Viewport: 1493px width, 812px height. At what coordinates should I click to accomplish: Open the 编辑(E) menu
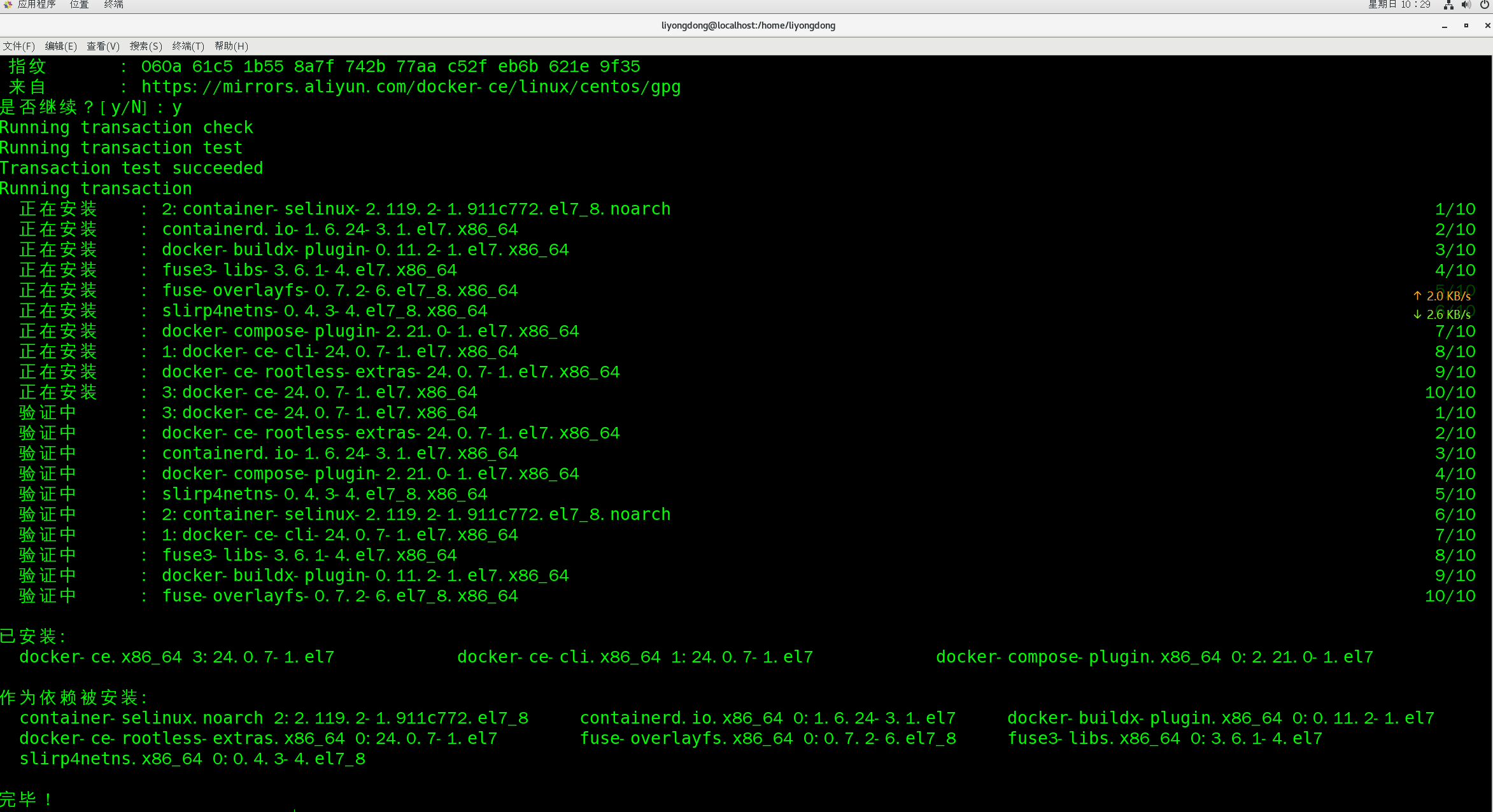(x=60, y=46)
